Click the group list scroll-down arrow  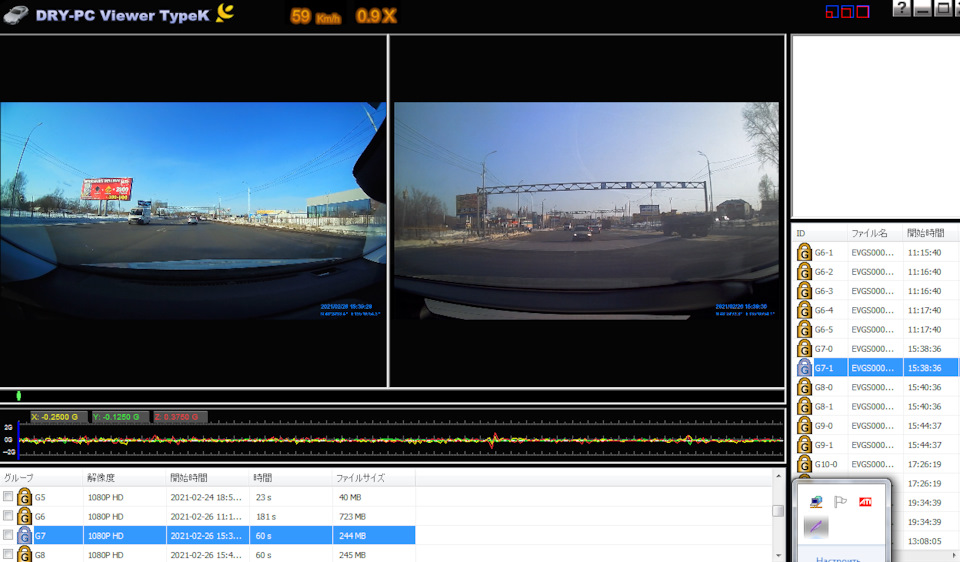coord(778,555)
